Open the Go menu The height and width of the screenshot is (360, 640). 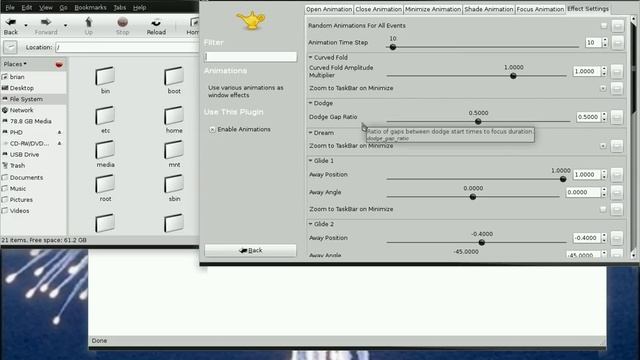click(63, 7)
